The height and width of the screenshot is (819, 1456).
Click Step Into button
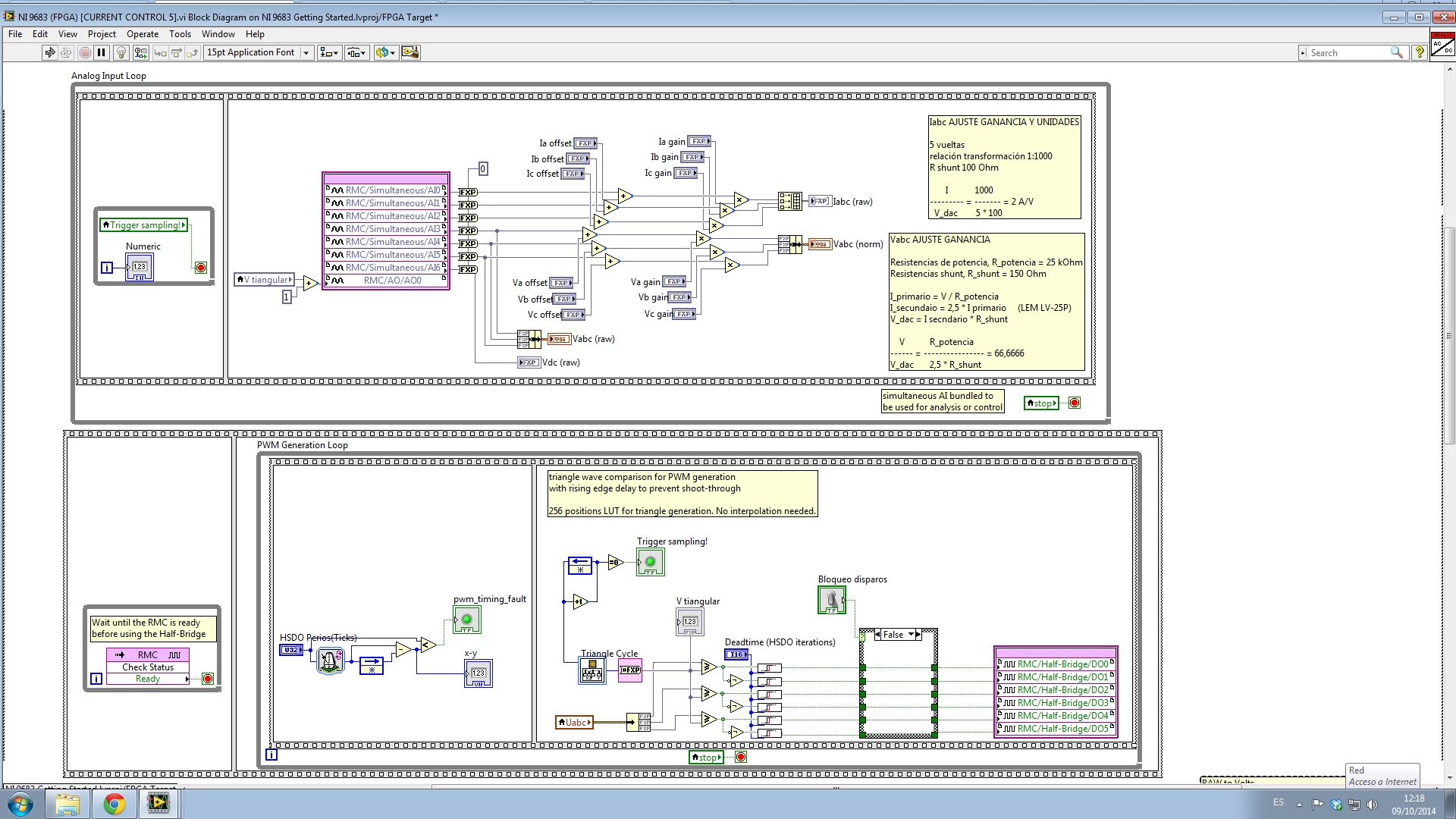(x=160, y=52)
